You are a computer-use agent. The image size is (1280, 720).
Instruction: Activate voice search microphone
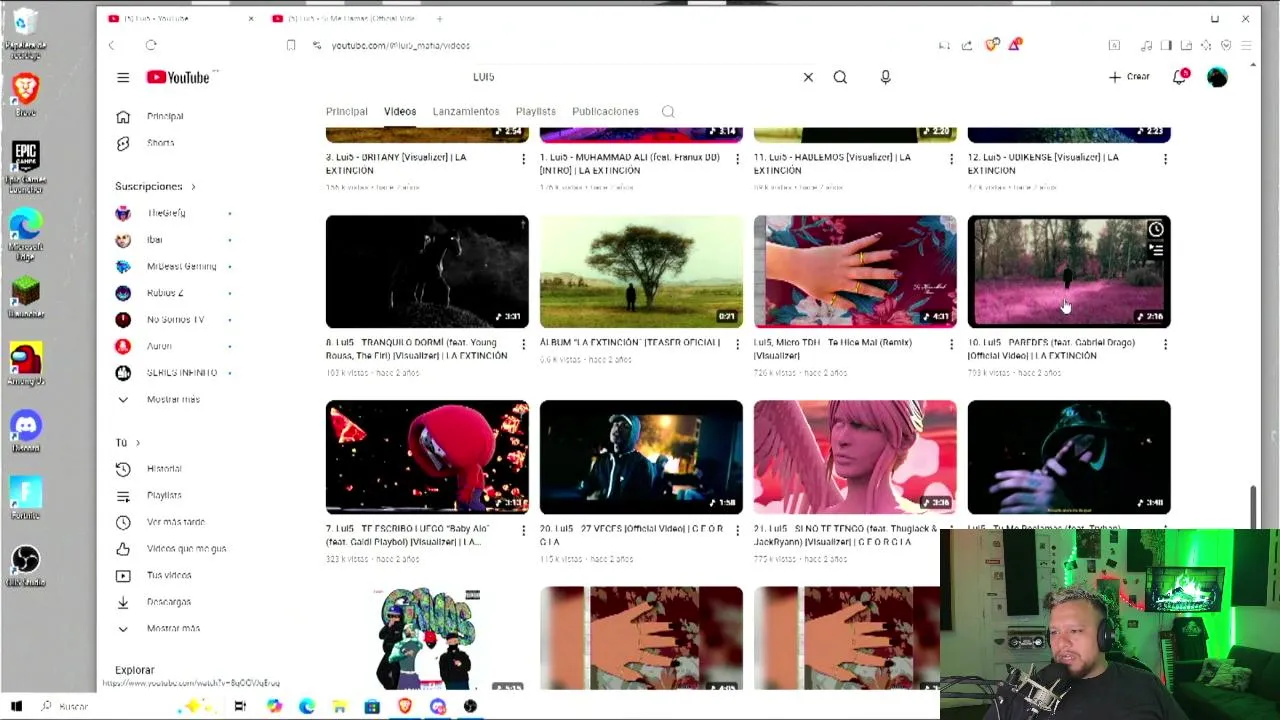(885, 77)
